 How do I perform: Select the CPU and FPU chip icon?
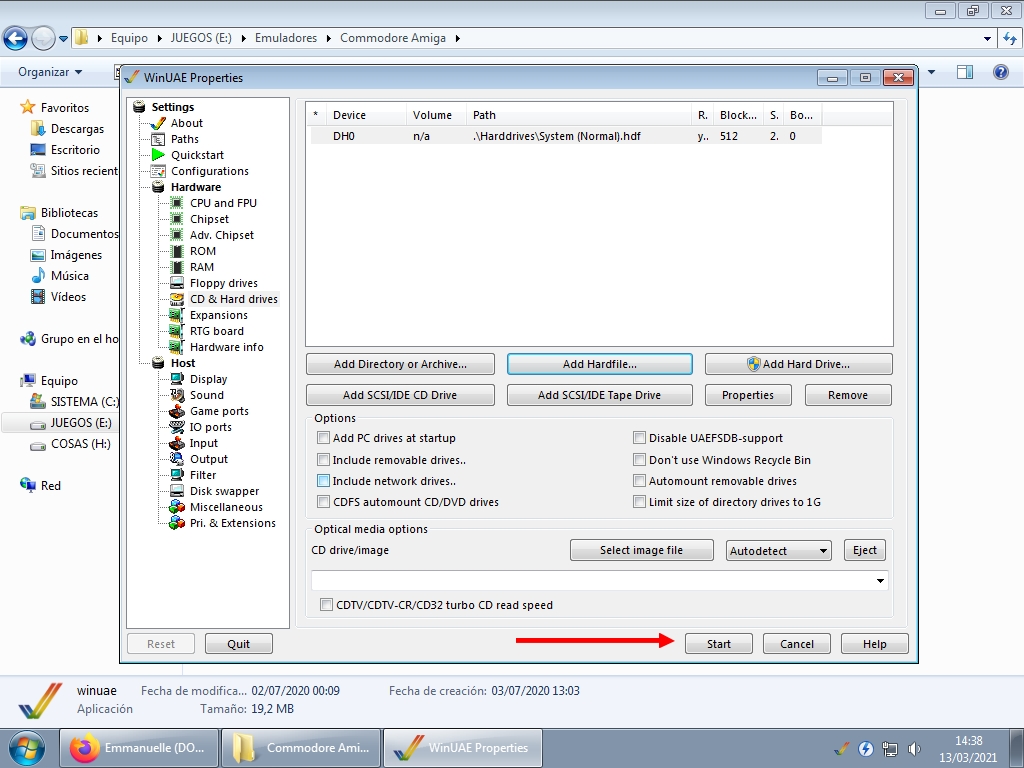pos(177,202)
